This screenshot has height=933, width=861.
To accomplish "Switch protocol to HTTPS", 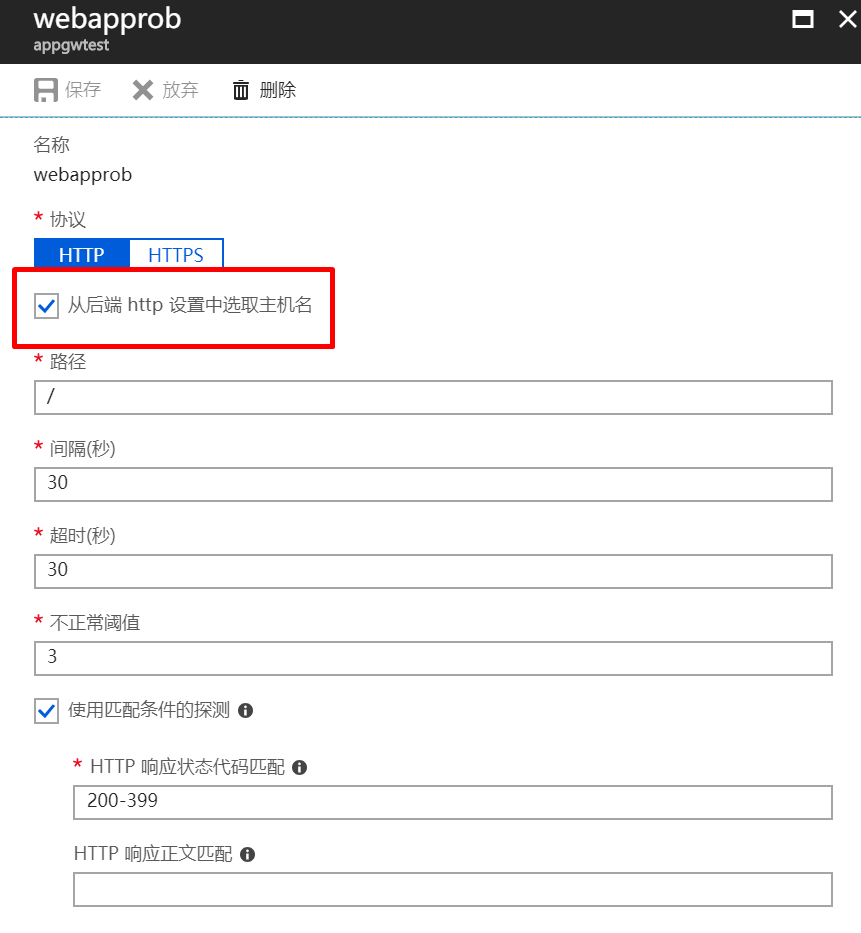I will click(x=176, y=255).
